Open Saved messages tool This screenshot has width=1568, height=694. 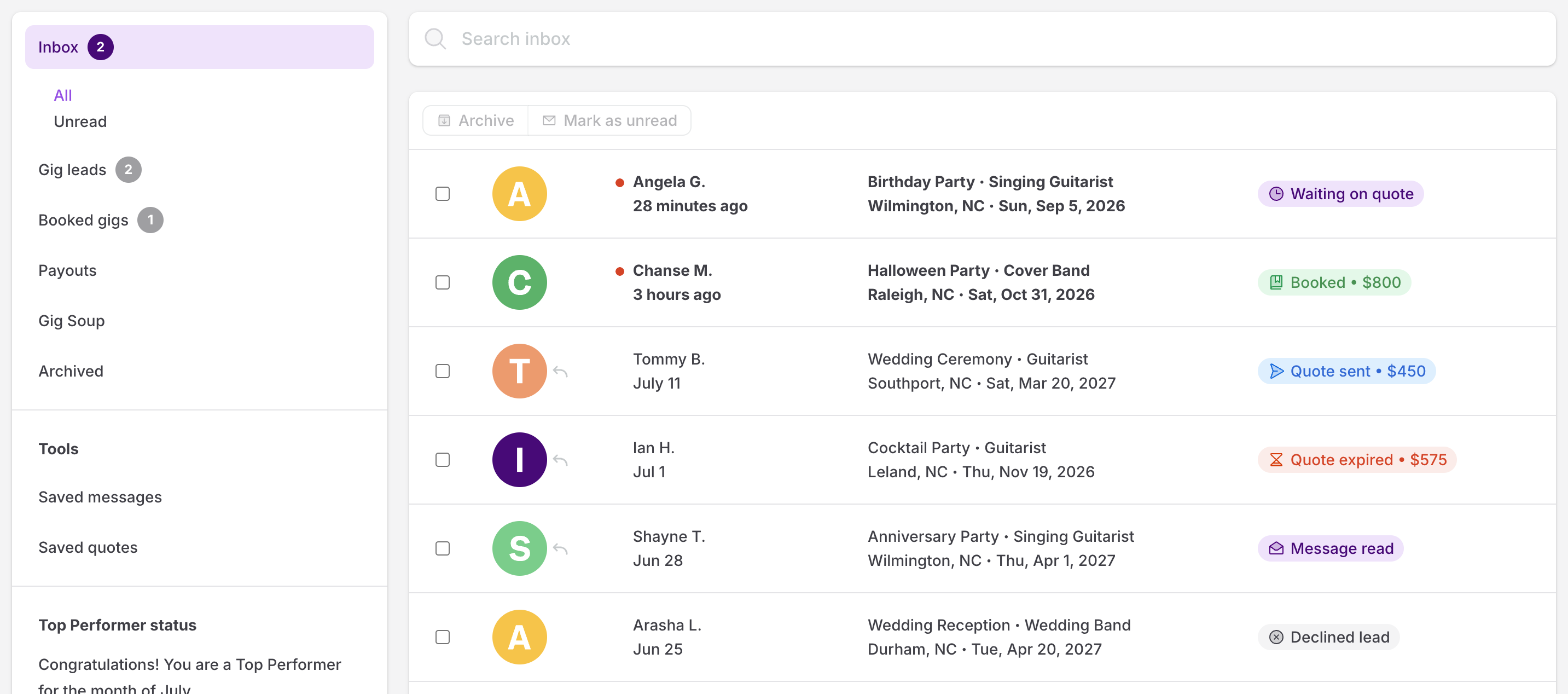[101, 498]
